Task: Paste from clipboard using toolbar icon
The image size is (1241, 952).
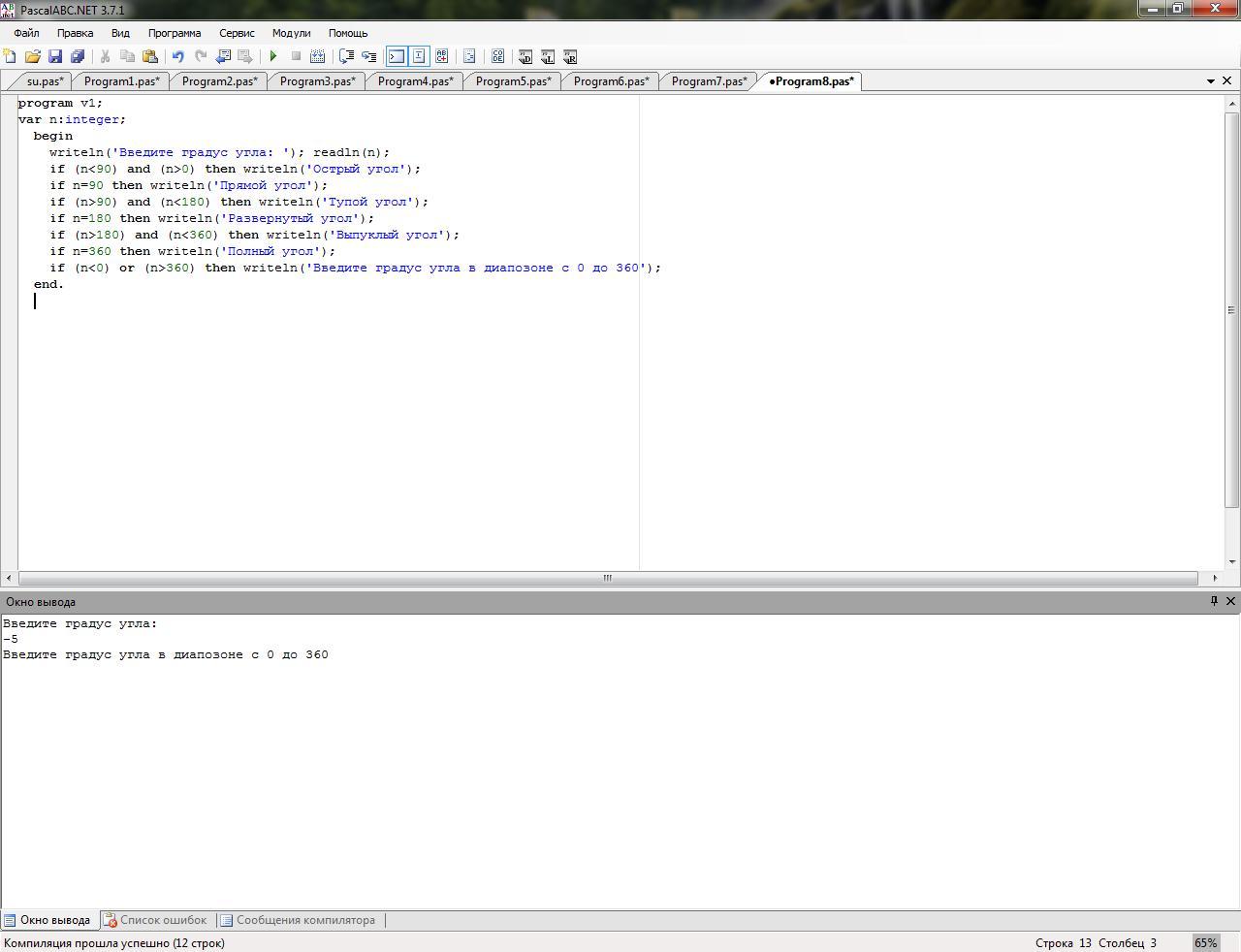Action: [x=150, y=57]
